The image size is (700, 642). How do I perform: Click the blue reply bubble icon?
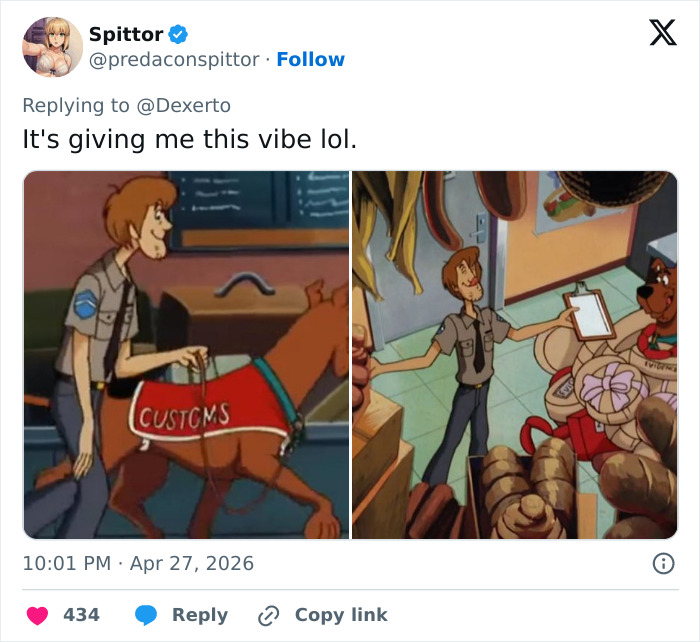click(x=145, y=615)
